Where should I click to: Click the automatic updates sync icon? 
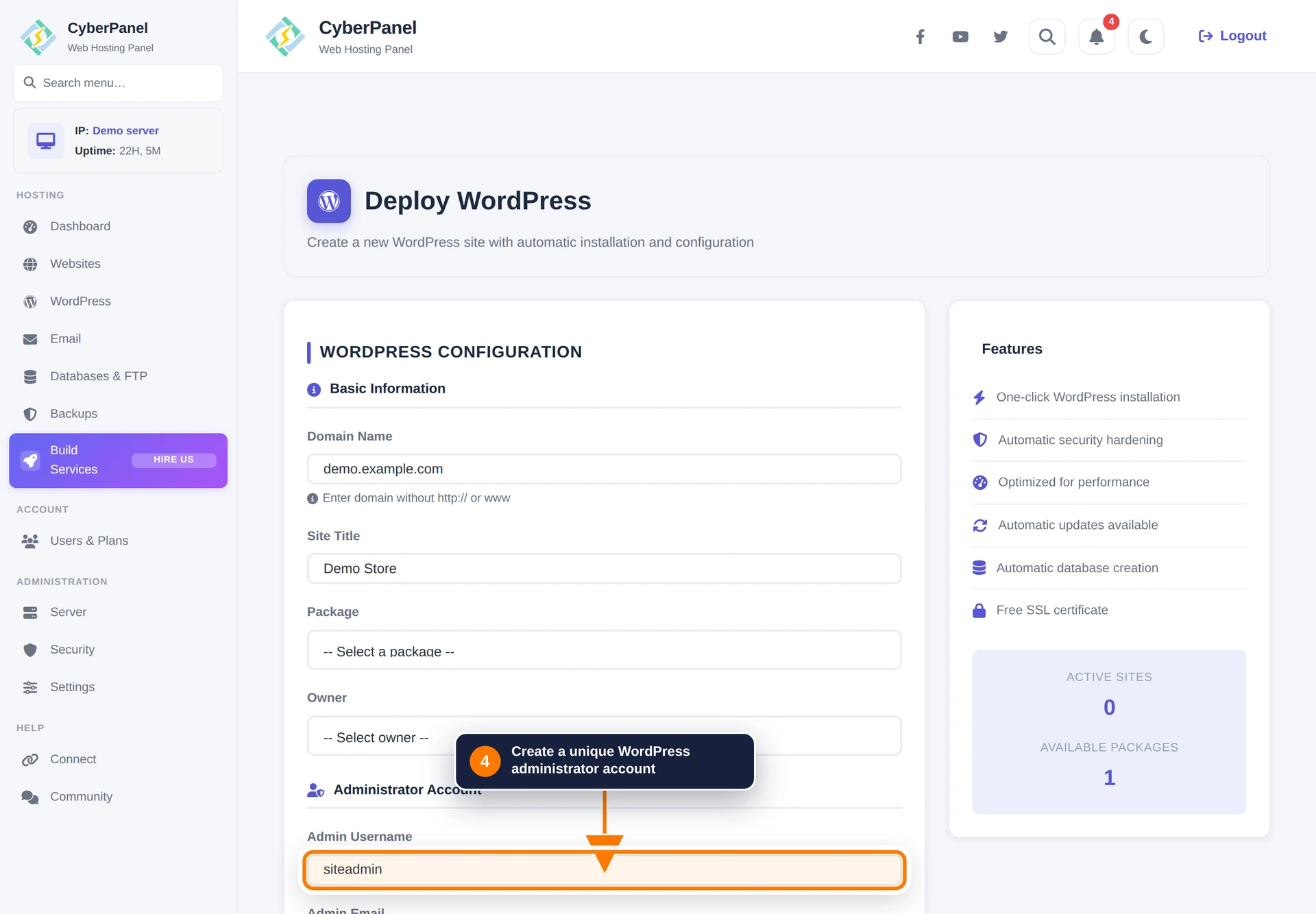(980, 526)
